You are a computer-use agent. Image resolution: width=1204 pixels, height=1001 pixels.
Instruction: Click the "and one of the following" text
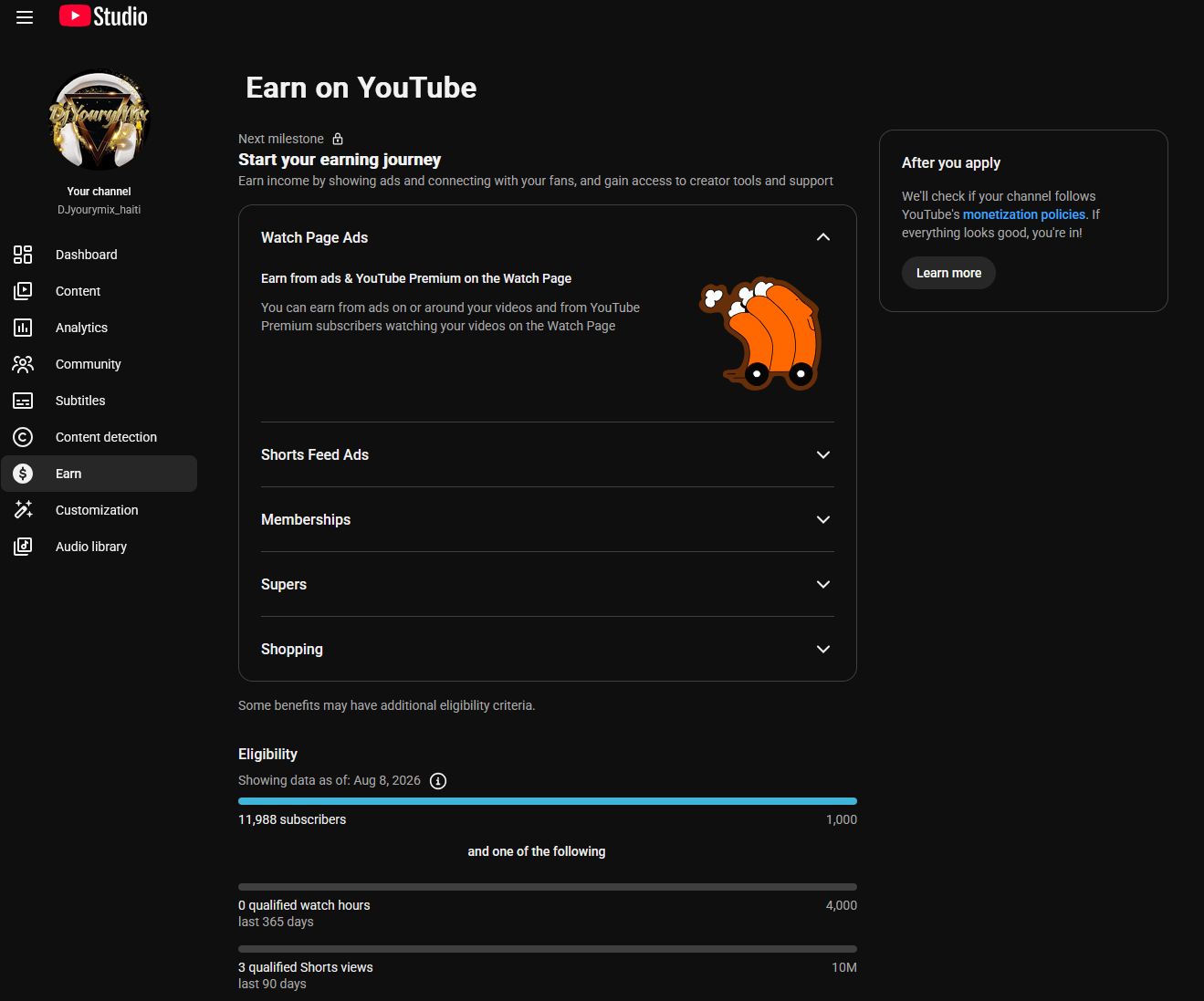pyautogui.click(x=537, y=851)
